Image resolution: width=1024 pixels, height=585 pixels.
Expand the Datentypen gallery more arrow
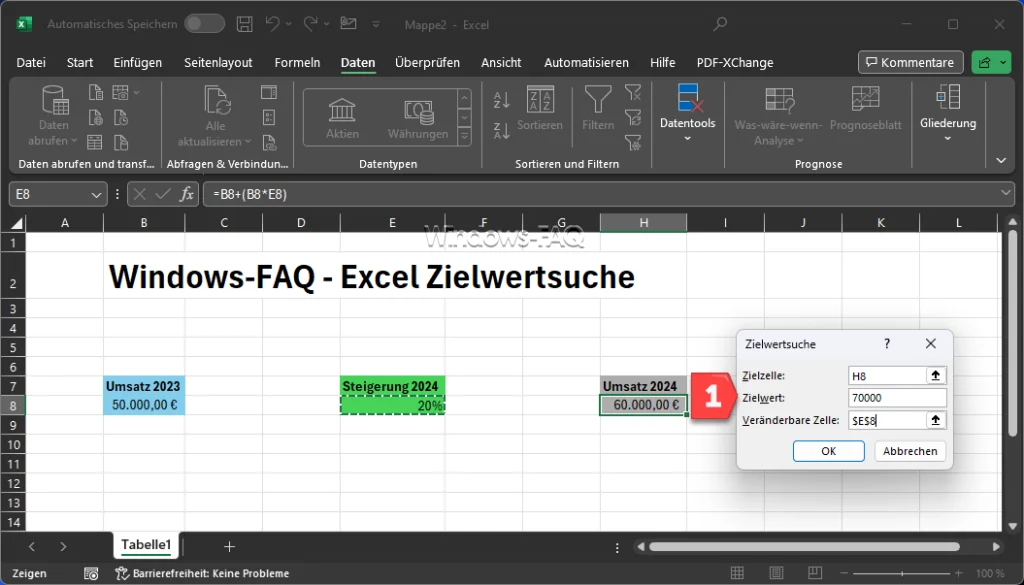[x=464, y=136]
